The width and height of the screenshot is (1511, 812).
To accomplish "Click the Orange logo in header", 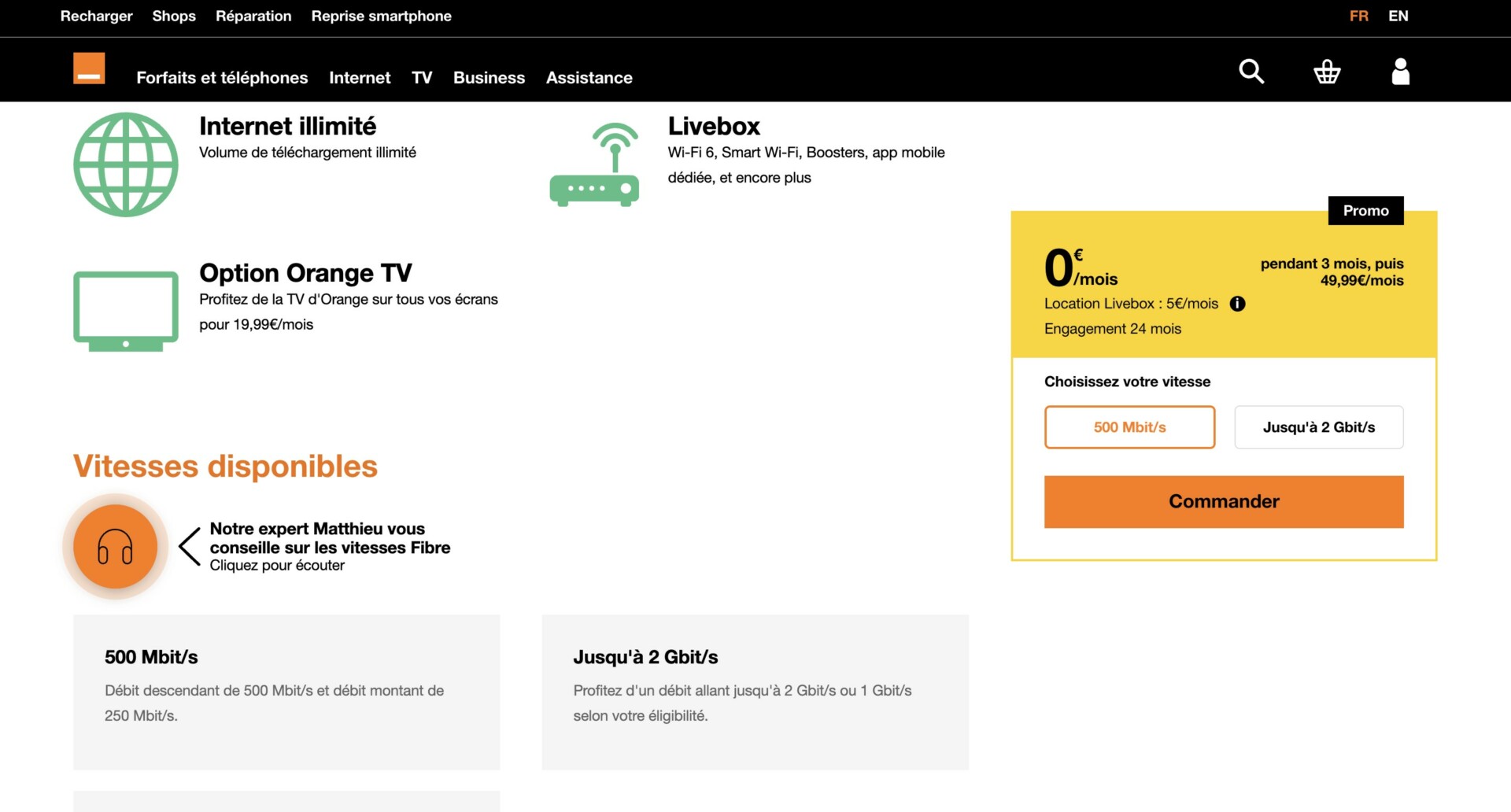I will click(x=89, y=68).
